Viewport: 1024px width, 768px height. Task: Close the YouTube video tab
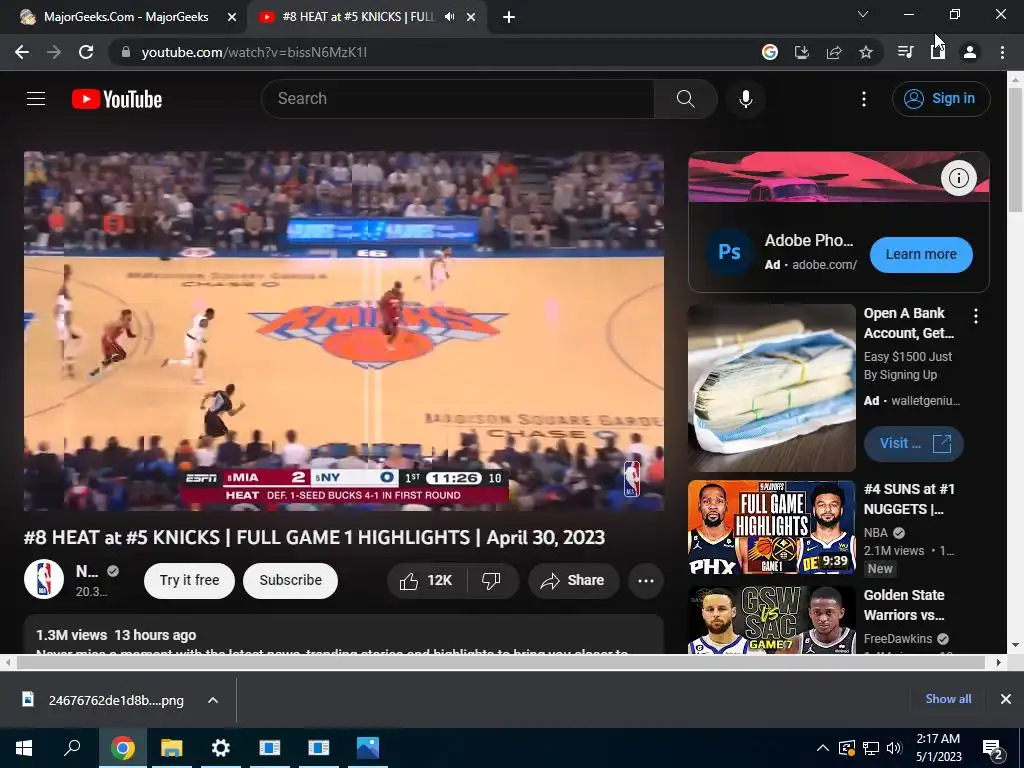[x=471, y=17]
